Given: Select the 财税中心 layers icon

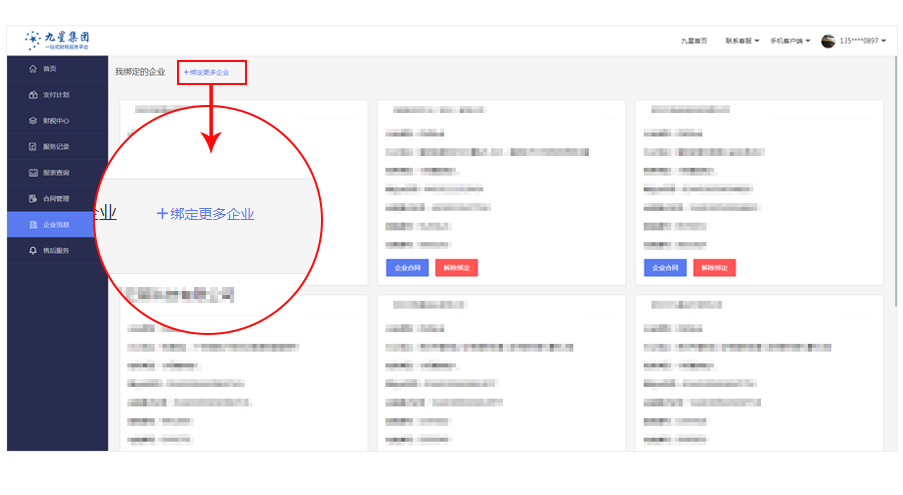Looking at the screenshot, I should (33, 121).
